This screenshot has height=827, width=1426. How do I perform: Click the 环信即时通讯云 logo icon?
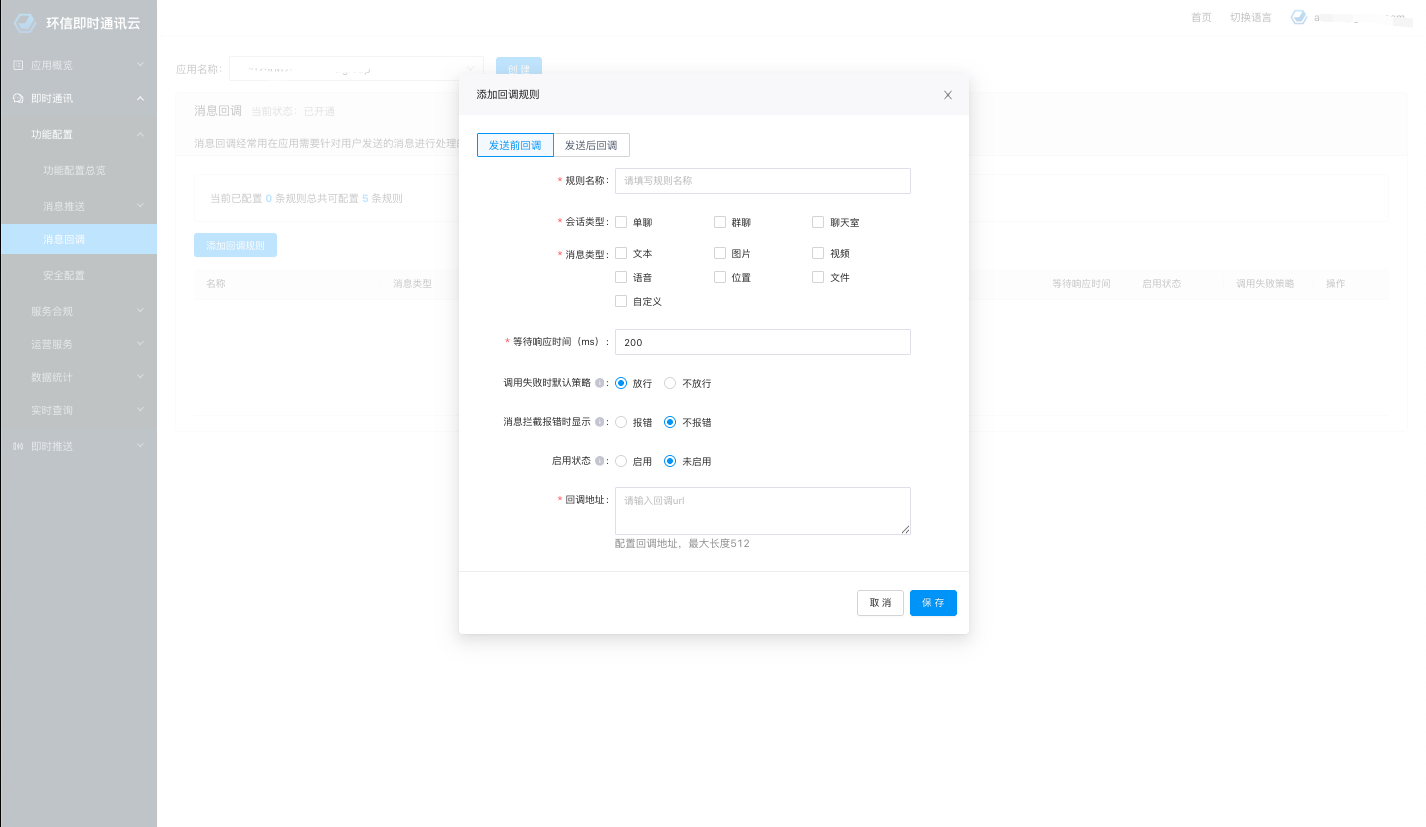[x=25, y=23]
